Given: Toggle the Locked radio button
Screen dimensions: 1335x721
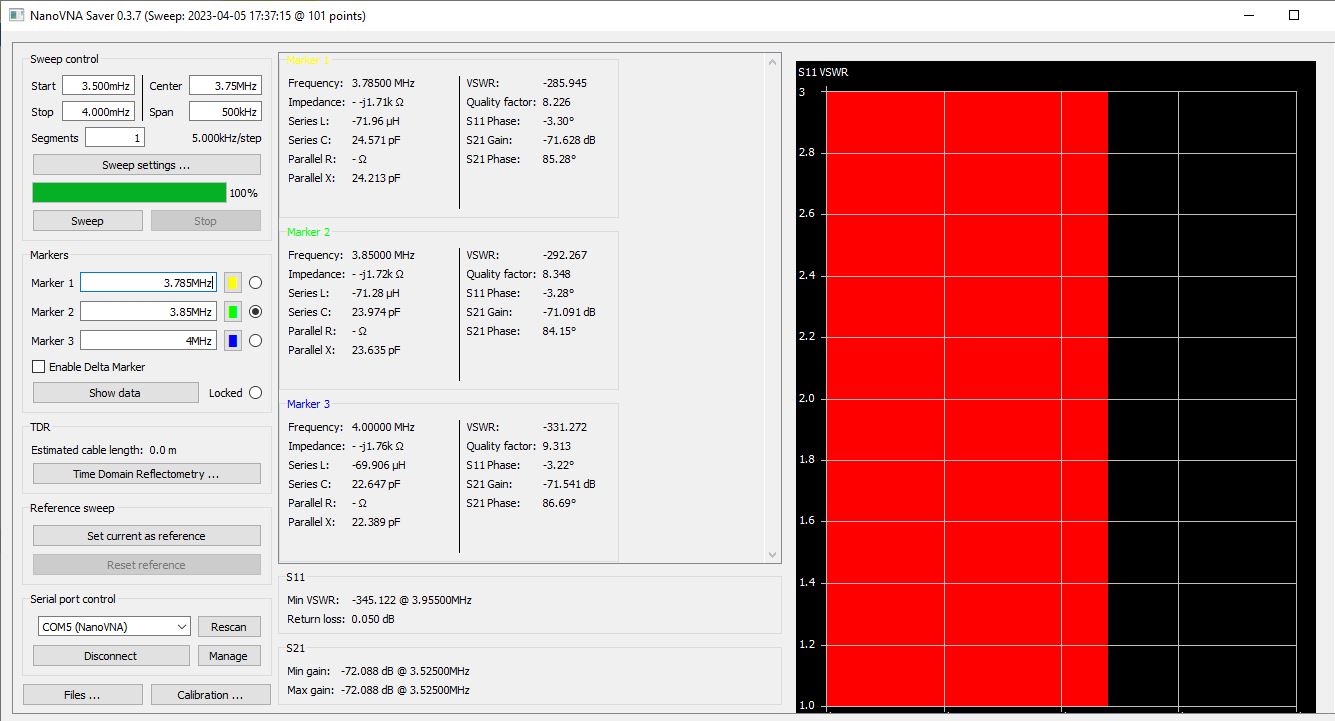Looking at the screenshot, I should click(255, 393).
